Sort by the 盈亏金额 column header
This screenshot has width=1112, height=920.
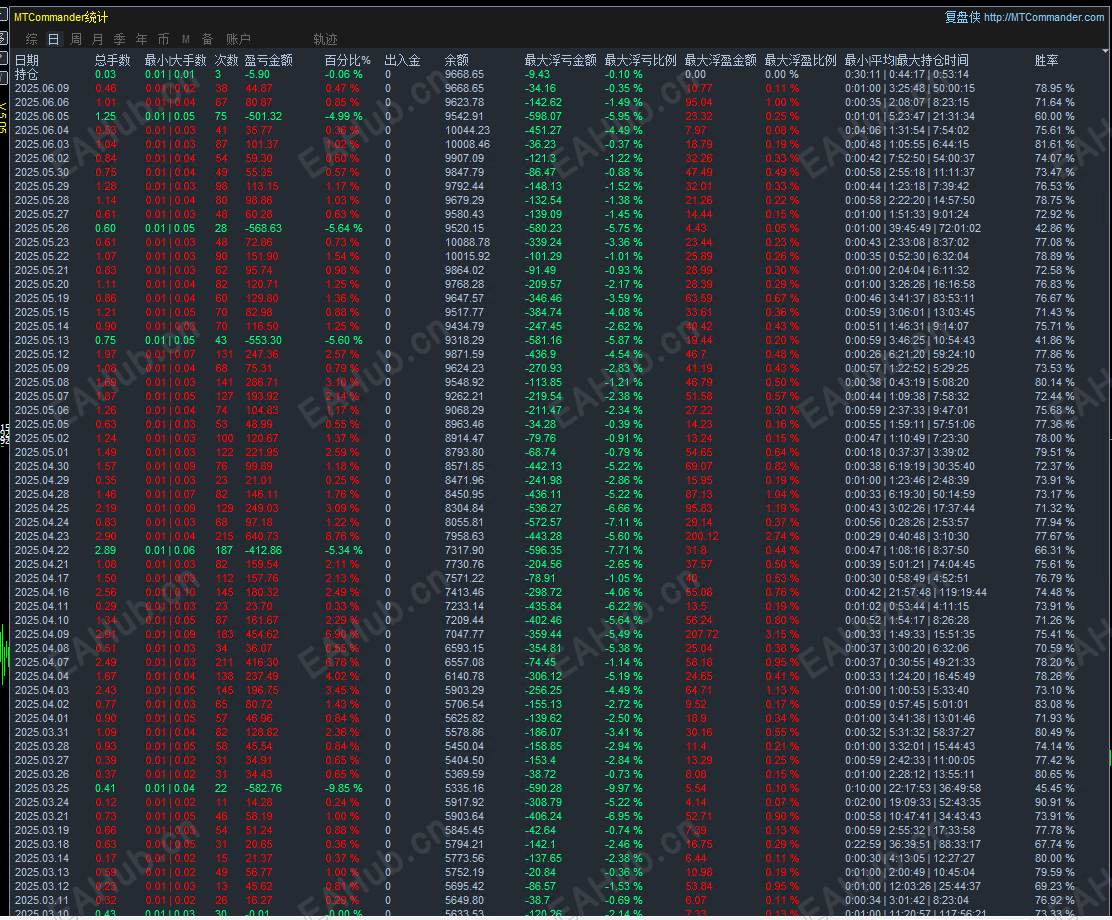tap(269, 60)
